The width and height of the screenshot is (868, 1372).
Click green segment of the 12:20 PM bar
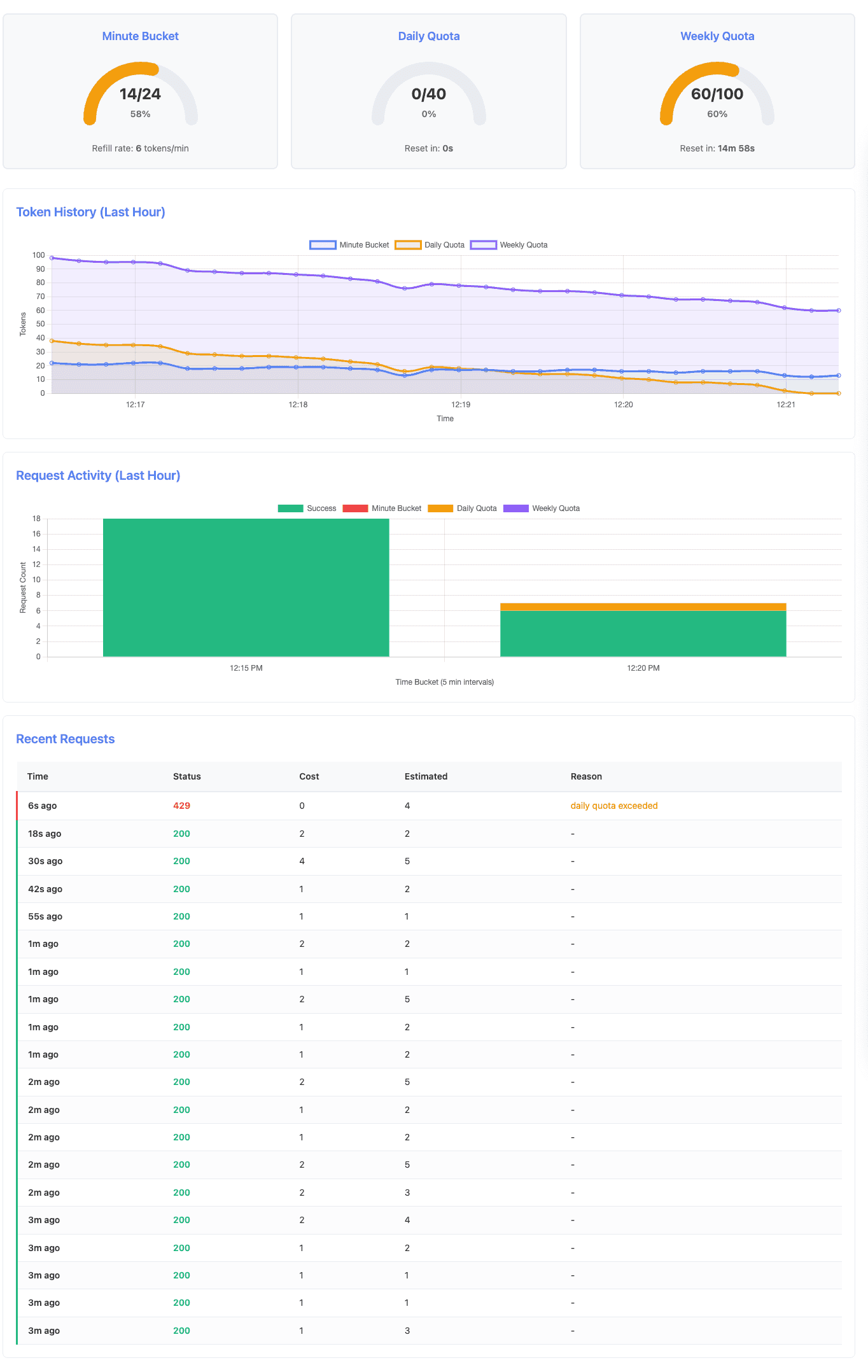click(643, 633)
